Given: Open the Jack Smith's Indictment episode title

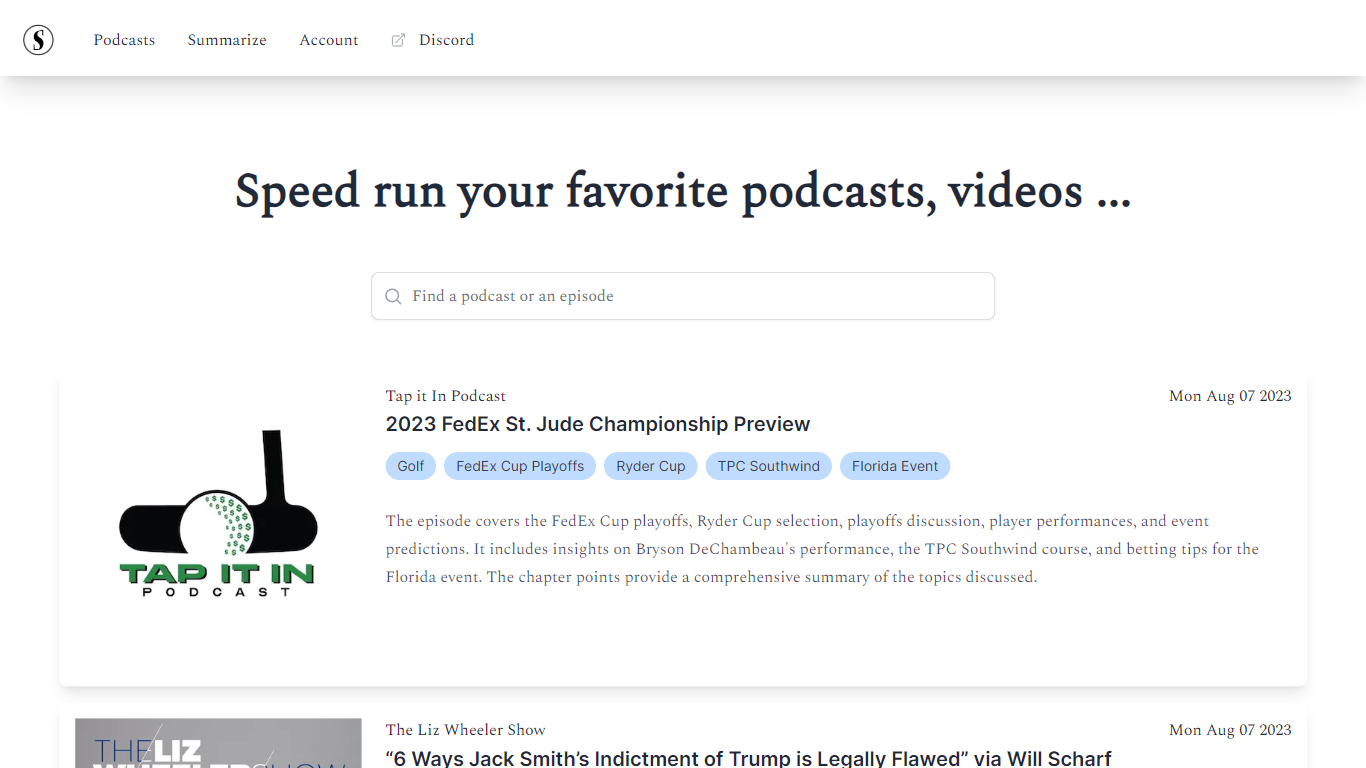Looking at the screenshot, I should point(748,758).
